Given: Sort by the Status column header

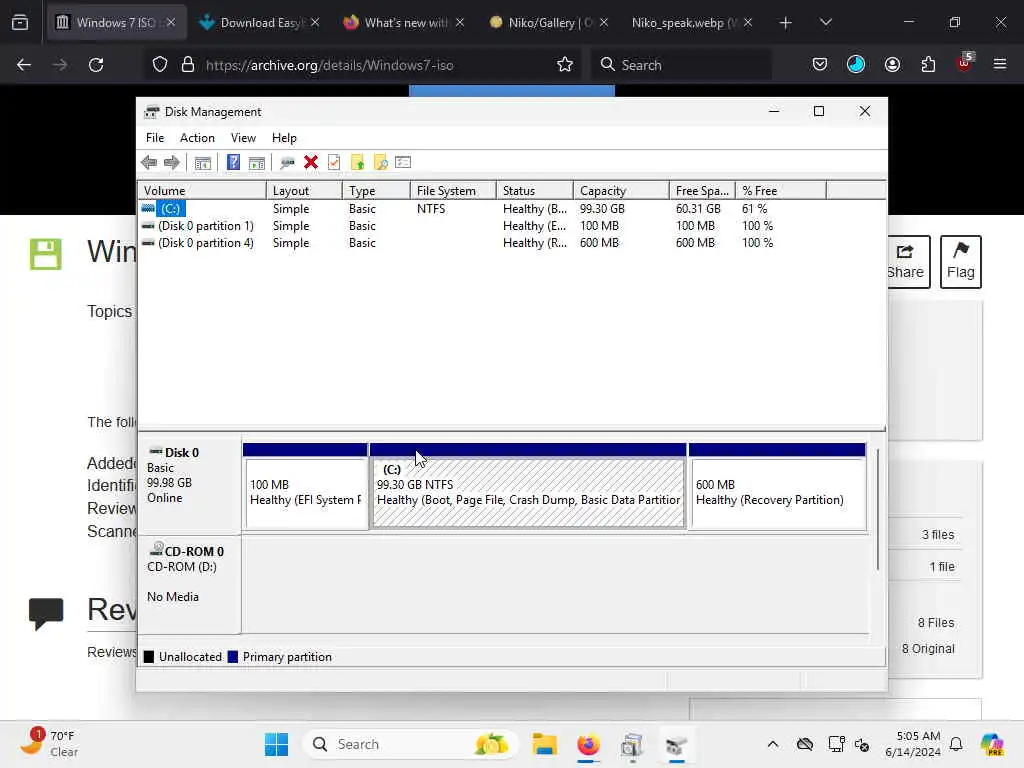Looking at the screenshot, I should coord(534,191).
